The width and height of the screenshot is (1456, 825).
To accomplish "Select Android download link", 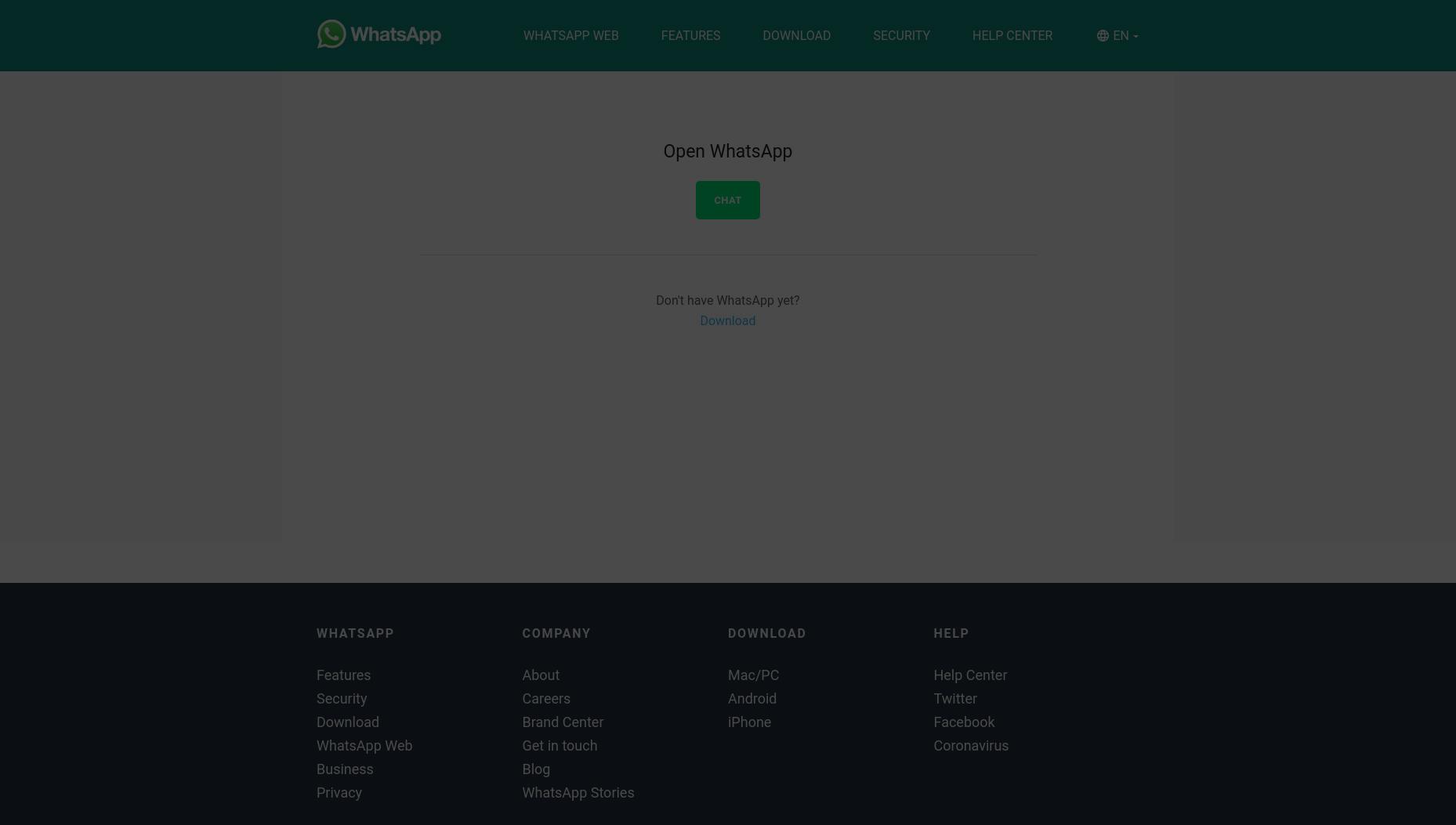I will [752, 699].
